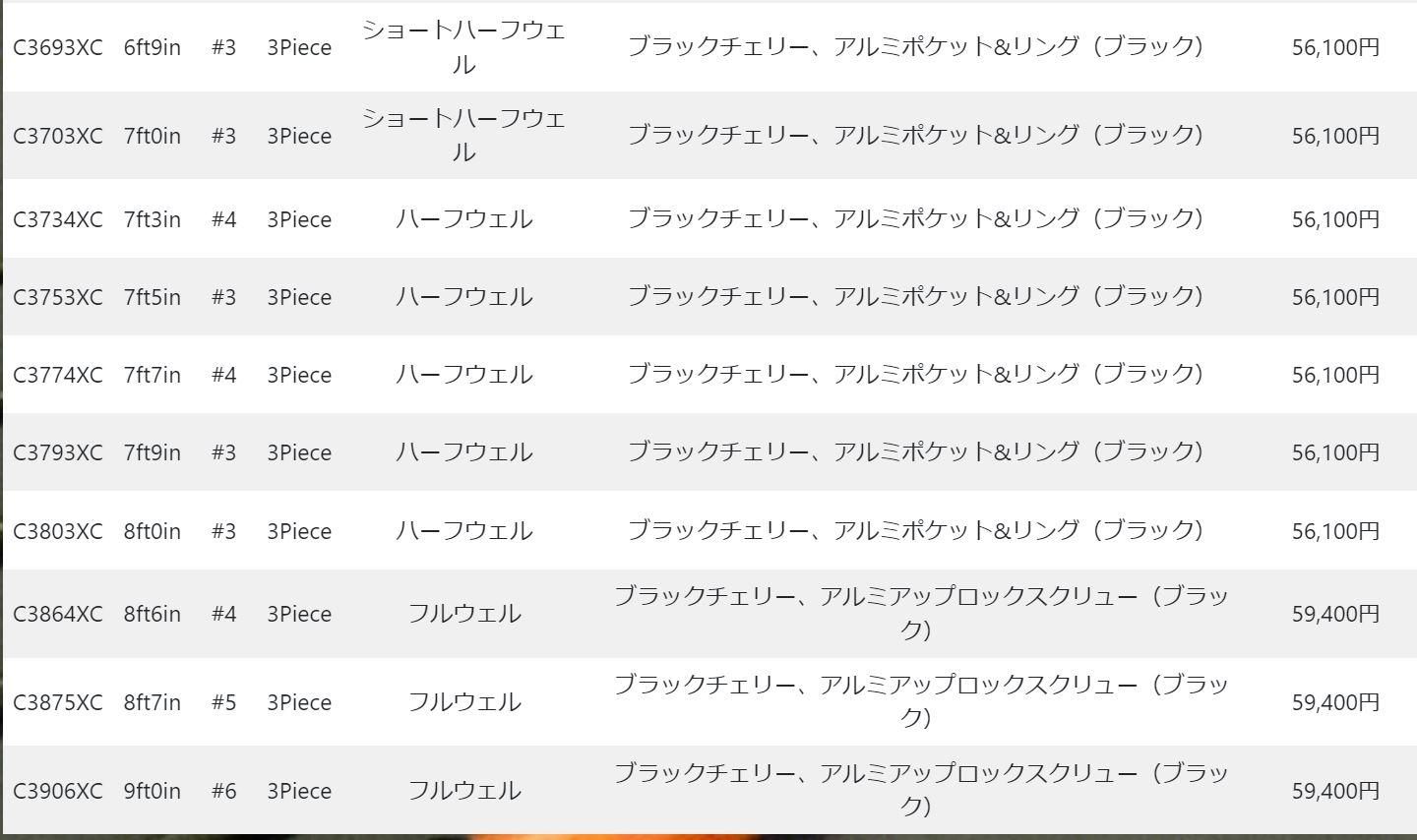This screenshot has height=840, width=1417.
Task: Click the 59,400円 price for C3864XC
Action: pos(1335,614)
